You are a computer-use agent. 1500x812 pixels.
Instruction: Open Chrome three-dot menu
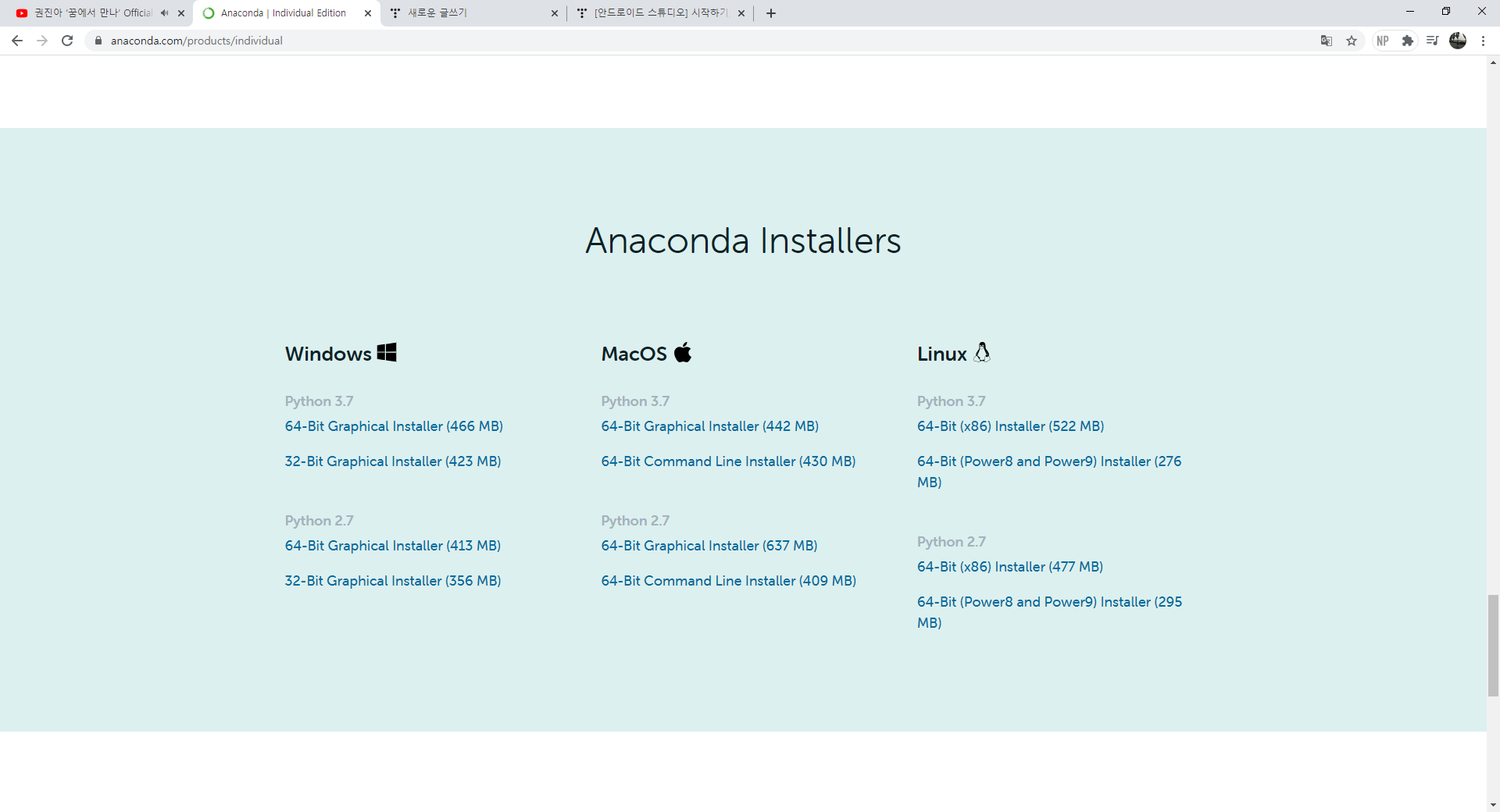tap(1483, 41)
